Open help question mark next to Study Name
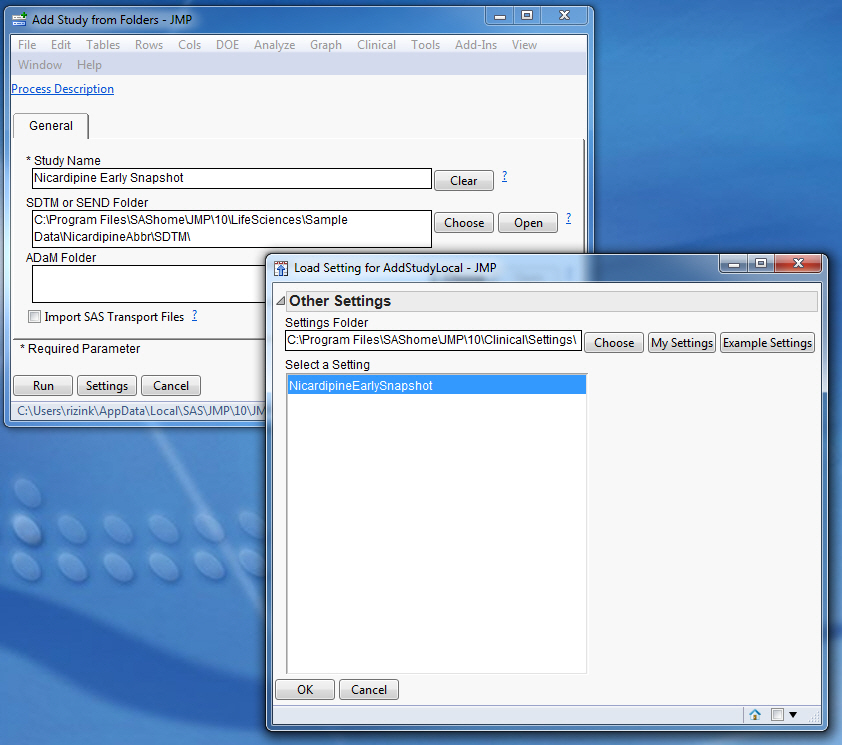 [x=505, y=176]
